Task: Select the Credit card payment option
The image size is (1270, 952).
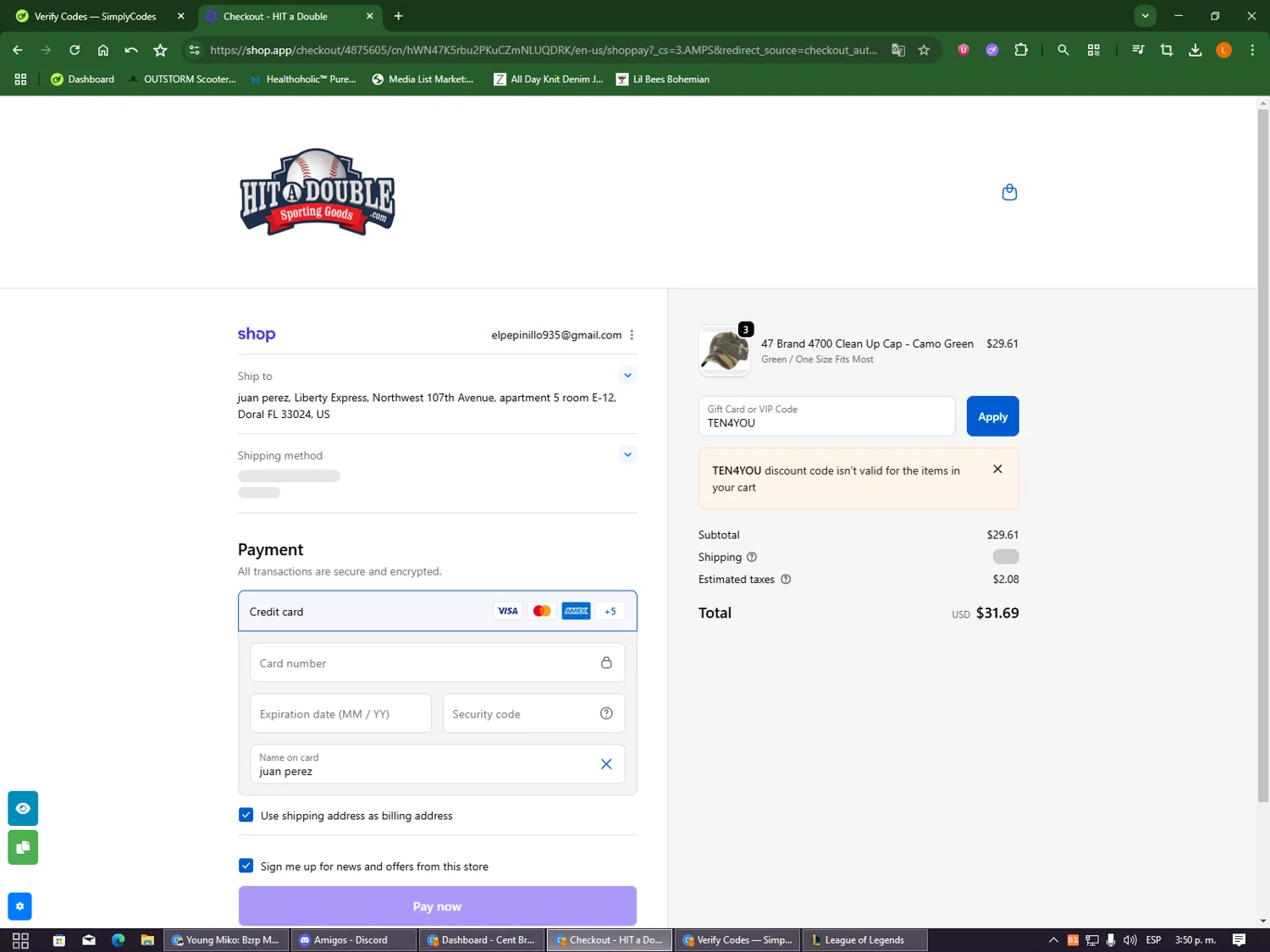Action: 438,611
